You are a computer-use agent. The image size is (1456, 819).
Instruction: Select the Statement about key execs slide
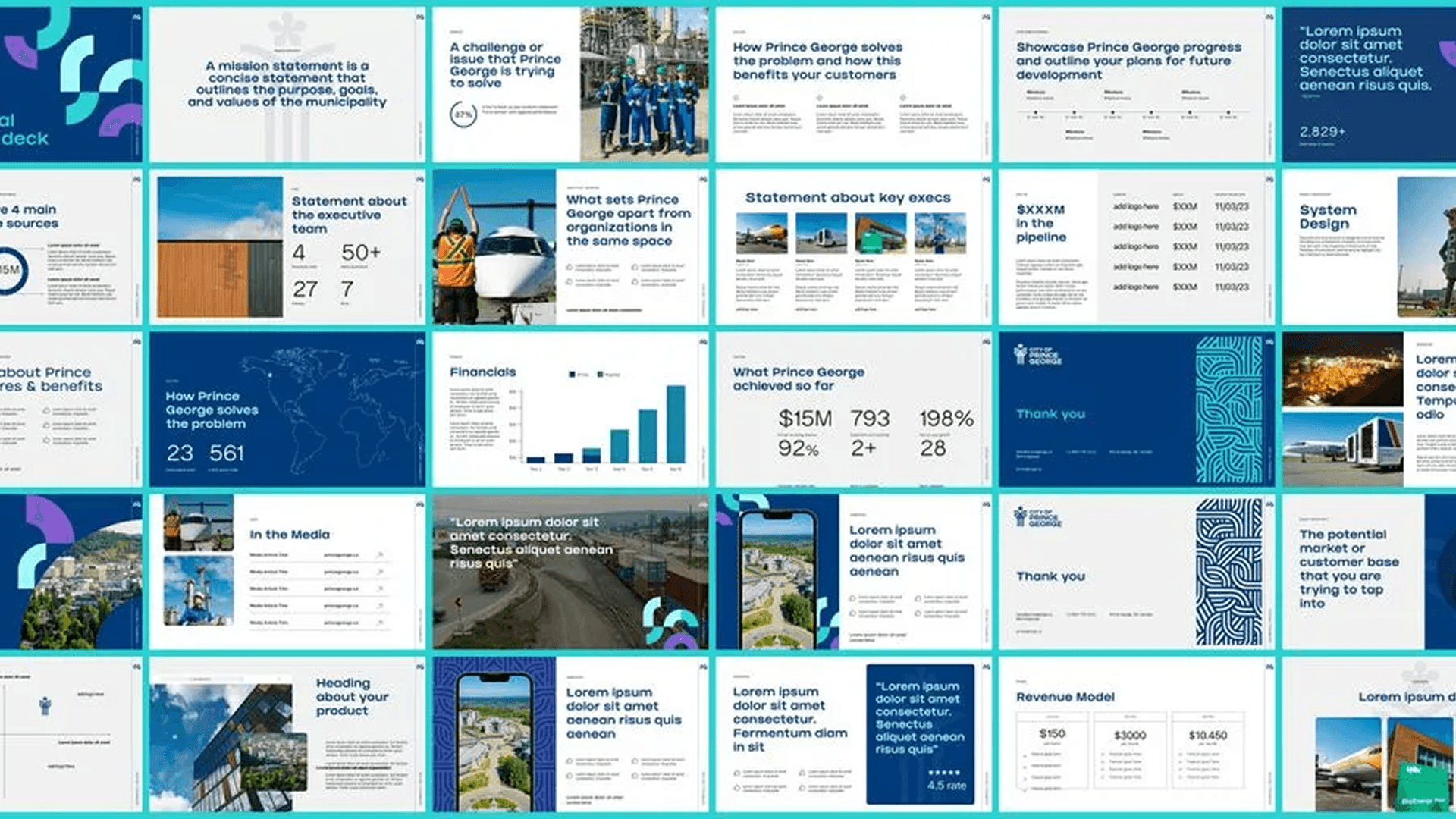(853, 247)
